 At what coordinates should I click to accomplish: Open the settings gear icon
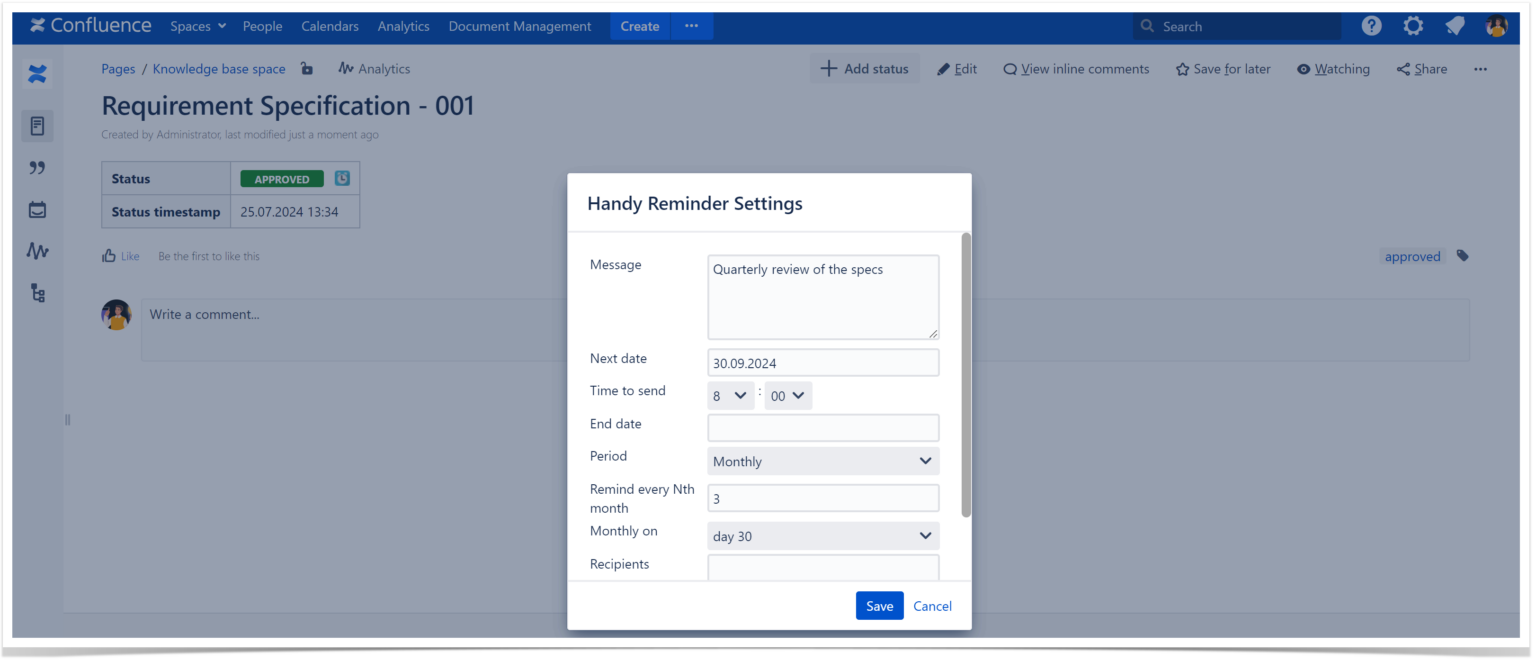(x=1413, y=26)
